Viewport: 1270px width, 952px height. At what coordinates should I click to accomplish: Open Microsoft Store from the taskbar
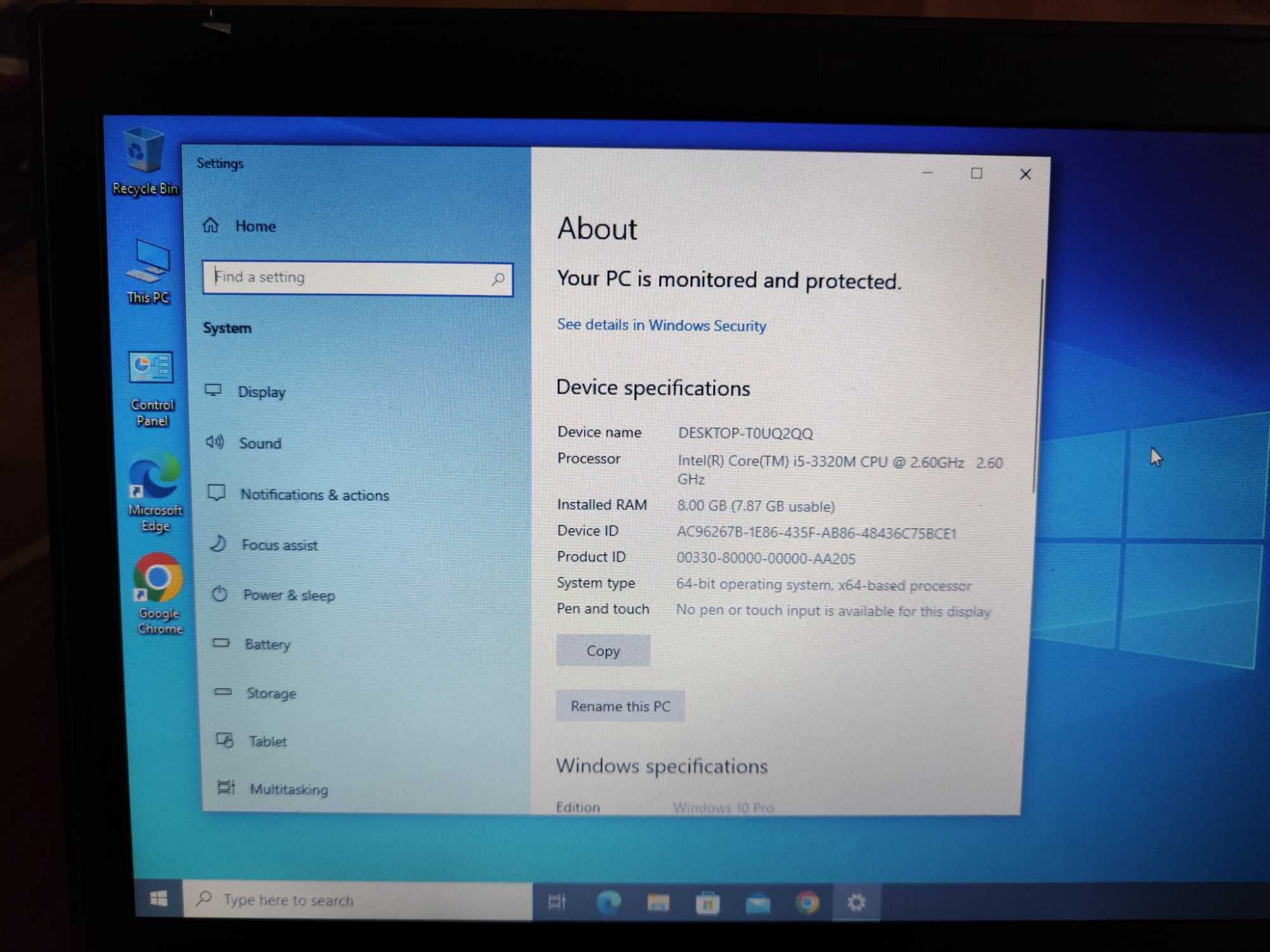(x=707, y=902)
